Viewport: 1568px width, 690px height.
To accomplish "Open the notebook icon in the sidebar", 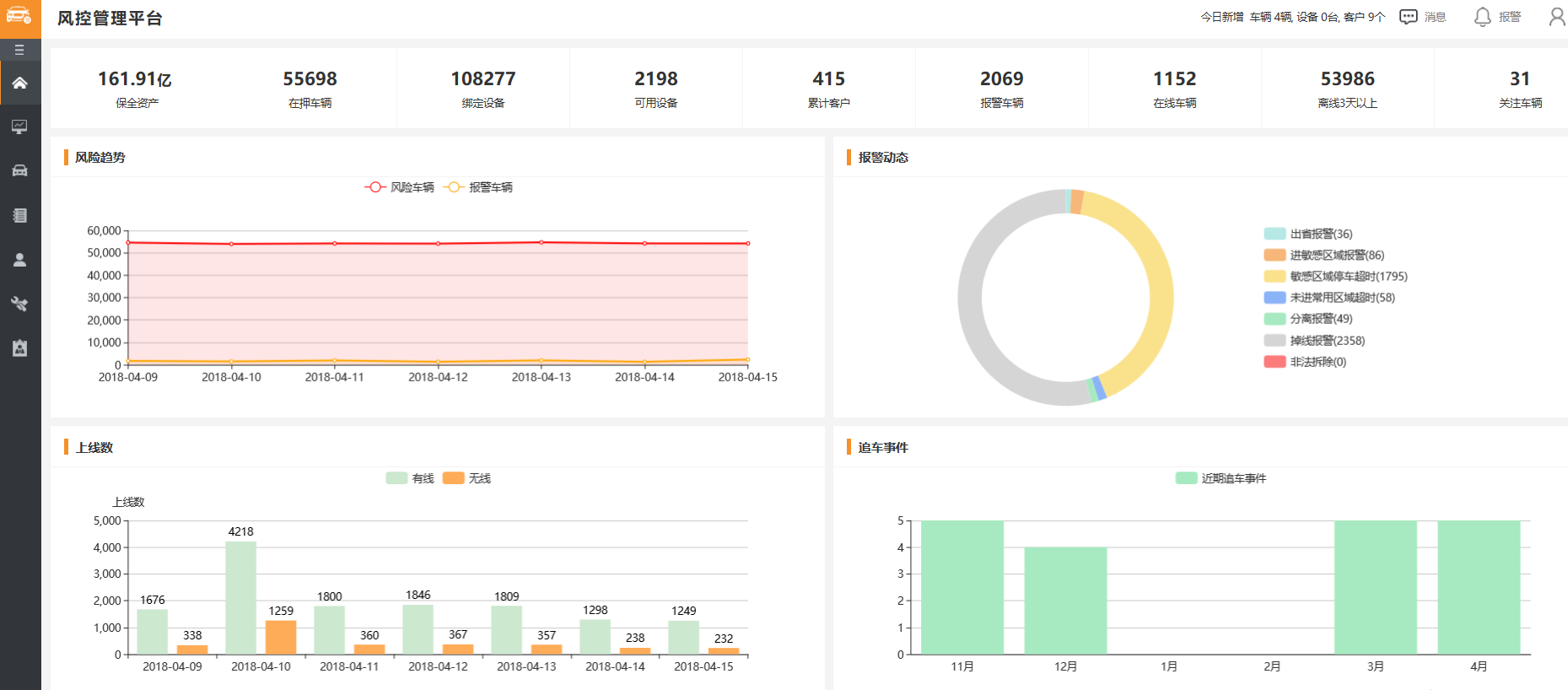I will tap(19, 215).
